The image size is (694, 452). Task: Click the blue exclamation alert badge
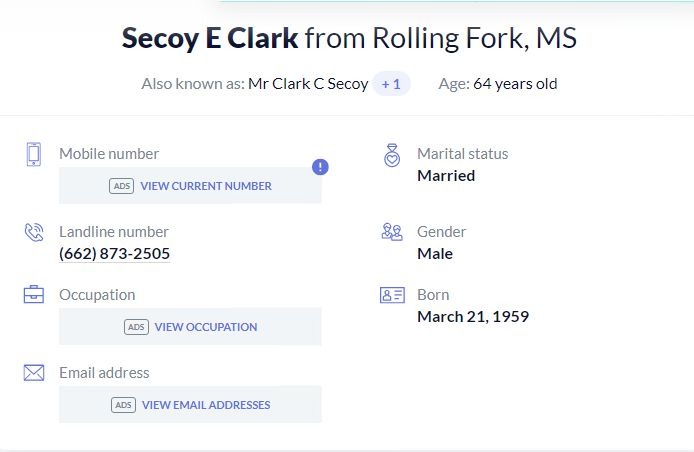[x=320, y=167]
